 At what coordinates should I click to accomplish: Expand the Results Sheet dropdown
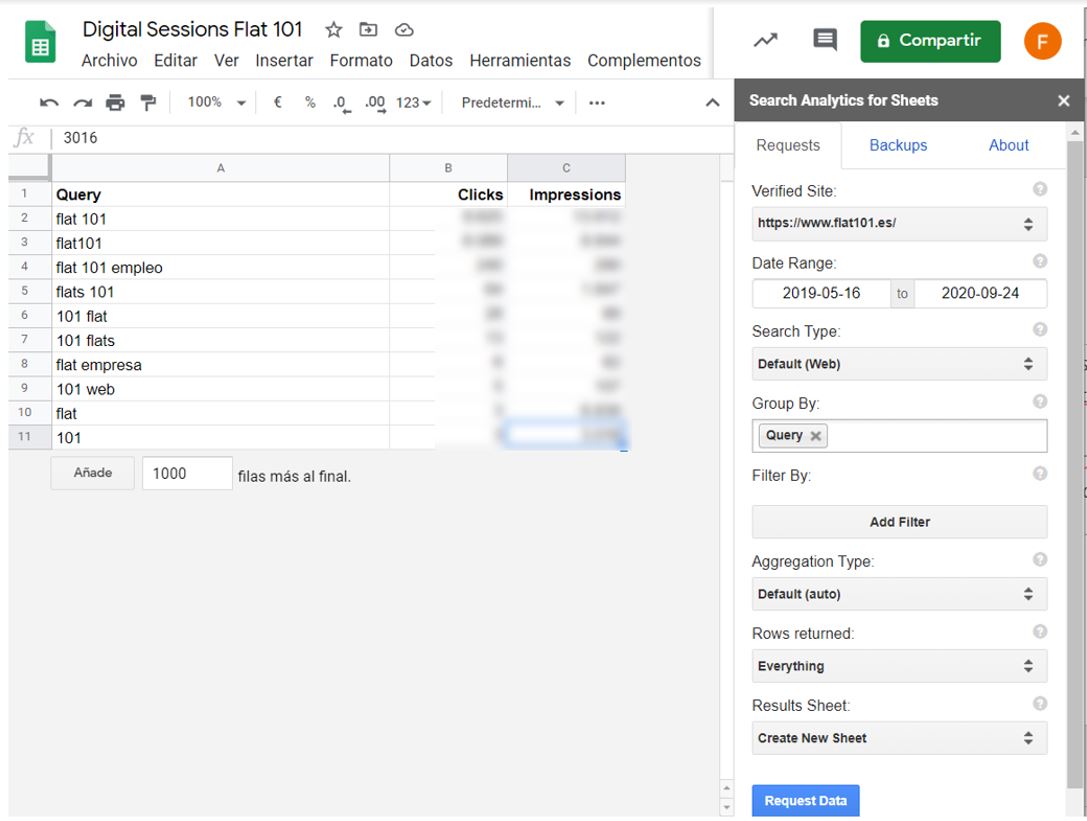tap(899, 738)
